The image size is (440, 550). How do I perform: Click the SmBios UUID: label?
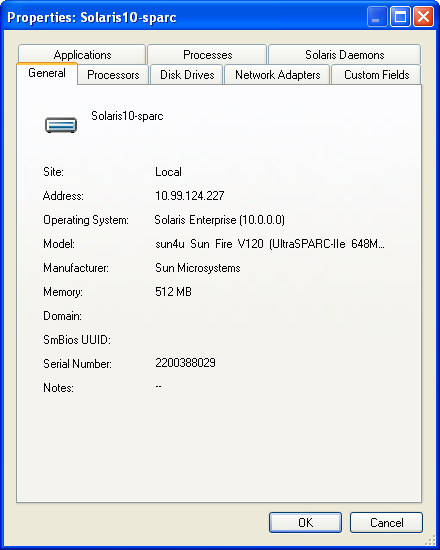[77, 340]
